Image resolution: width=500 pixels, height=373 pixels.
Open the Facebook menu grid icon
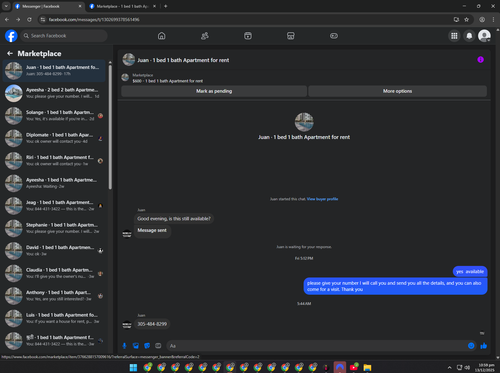coord(454,36)
